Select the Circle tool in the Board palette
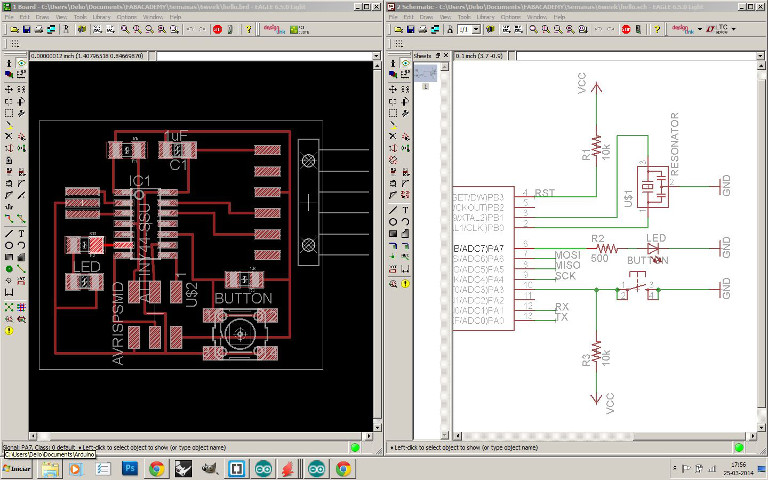This screenshot has width=768, height=480. tap(9, 245)
